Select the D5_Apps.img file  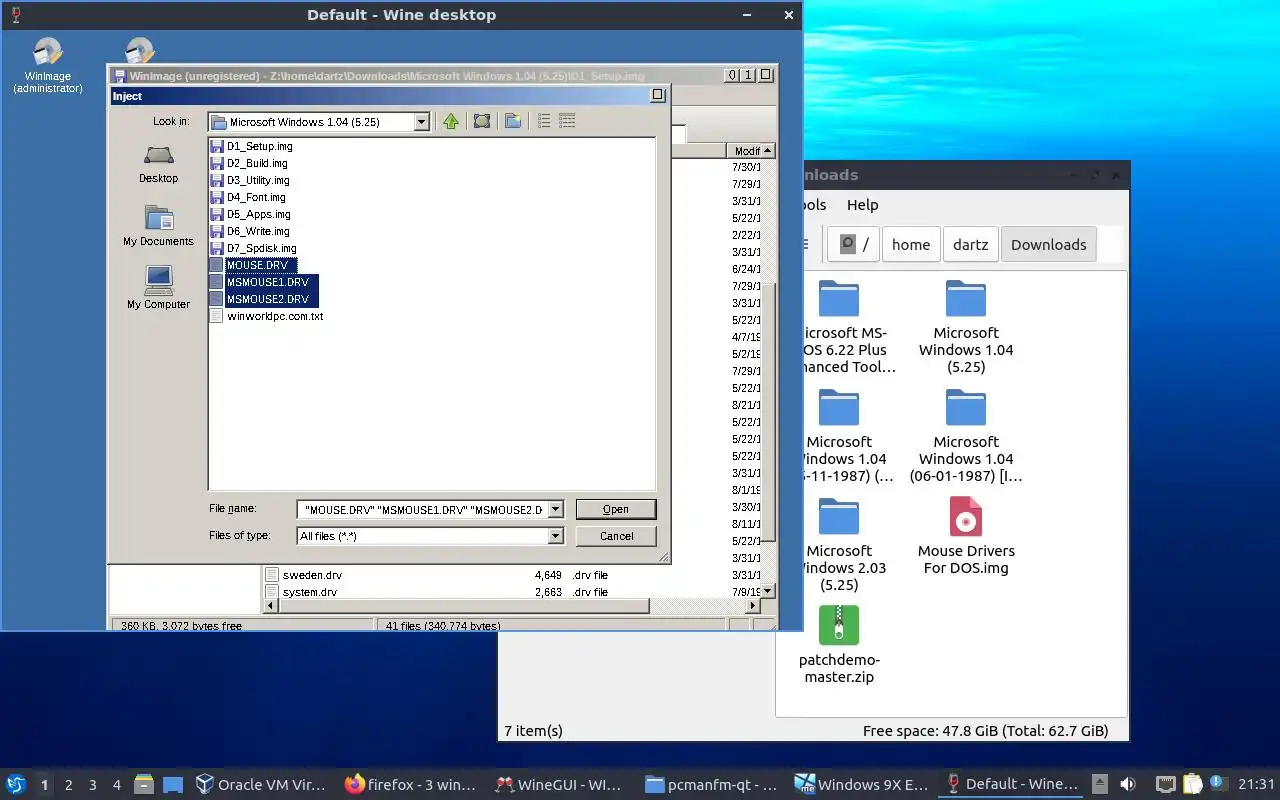251,214
